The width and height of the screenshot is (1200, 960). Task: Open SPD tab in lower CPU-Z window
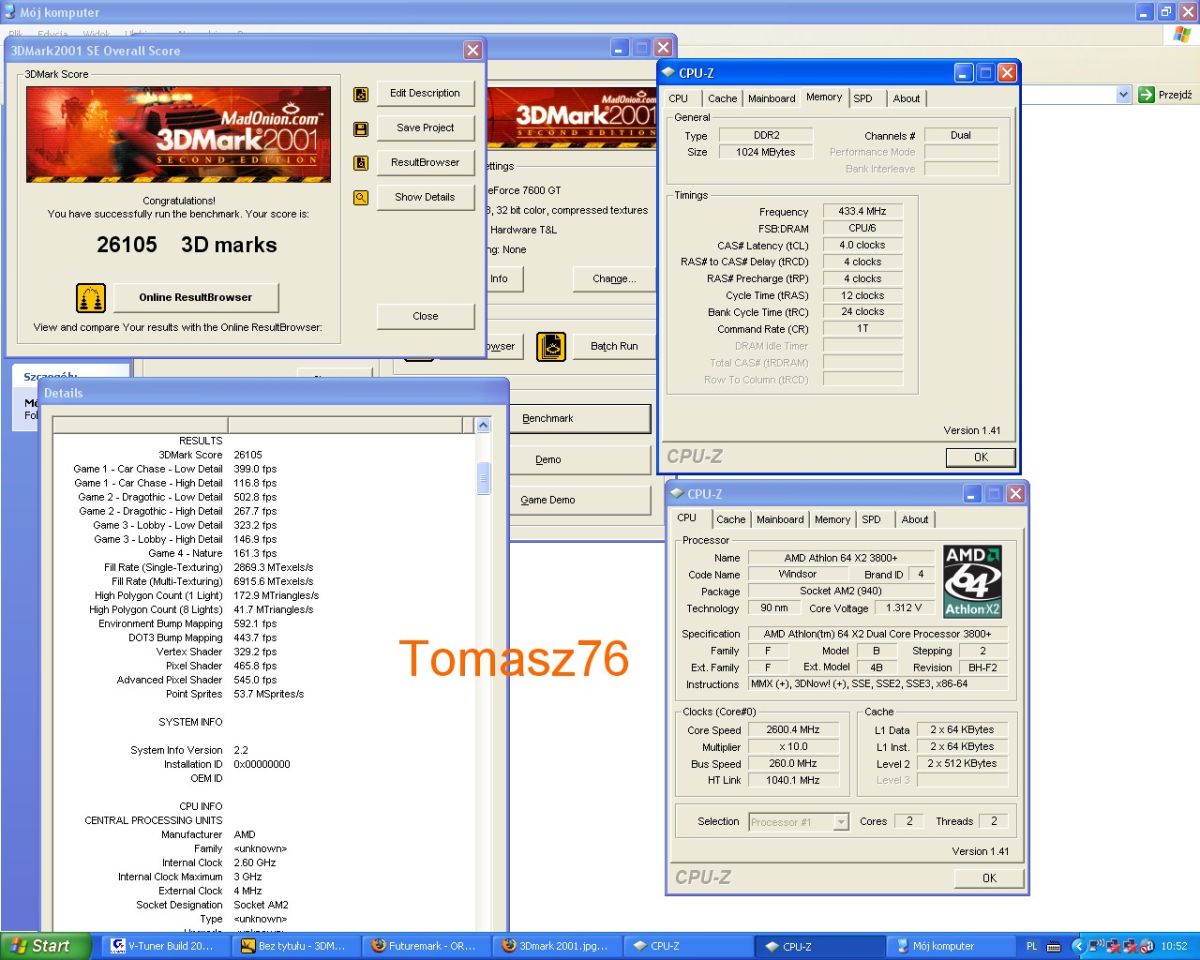[872, 519]
